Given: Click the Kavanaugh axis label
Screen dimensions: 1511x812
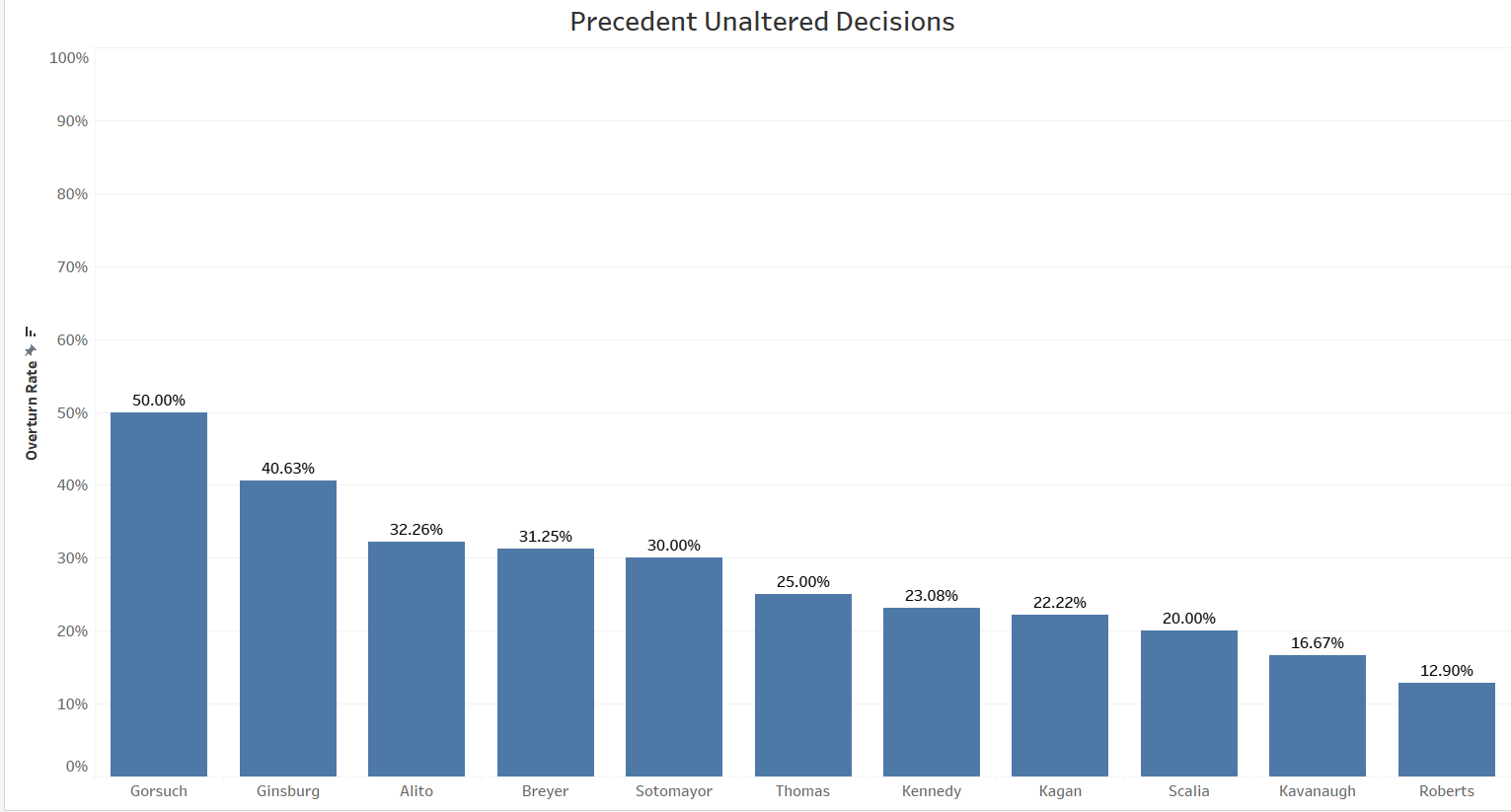Looking at the screenshot, I should click(1318, 791).
